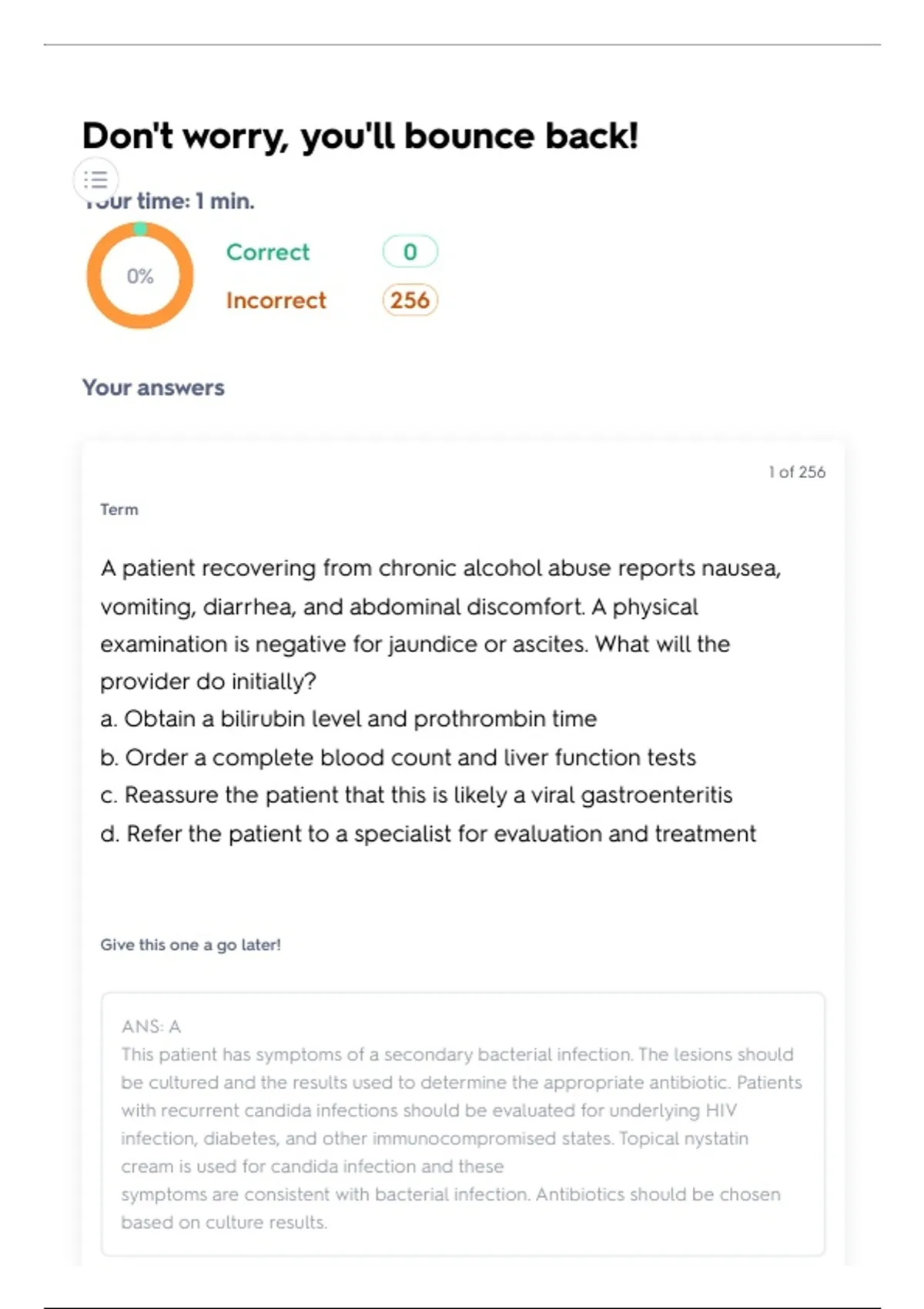
Task: Click the Correct label
Action: 268,252
